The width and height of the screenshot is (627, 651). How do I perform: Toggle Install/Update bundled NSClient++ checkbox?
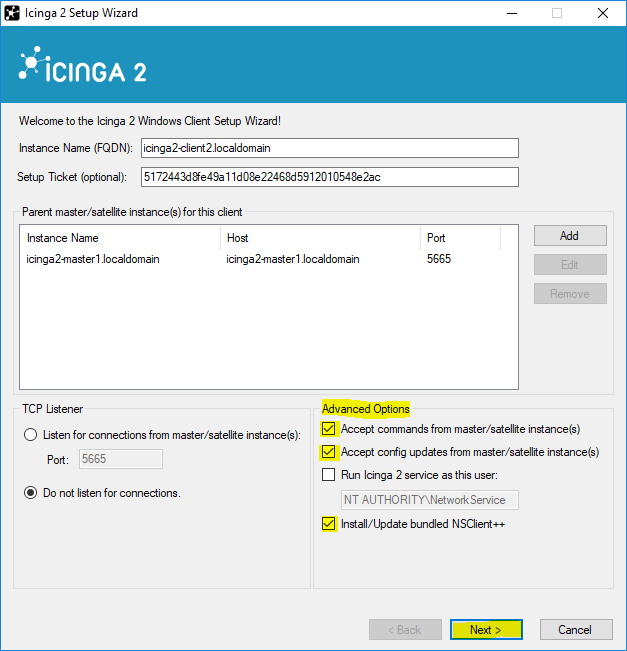coord(328,524)
